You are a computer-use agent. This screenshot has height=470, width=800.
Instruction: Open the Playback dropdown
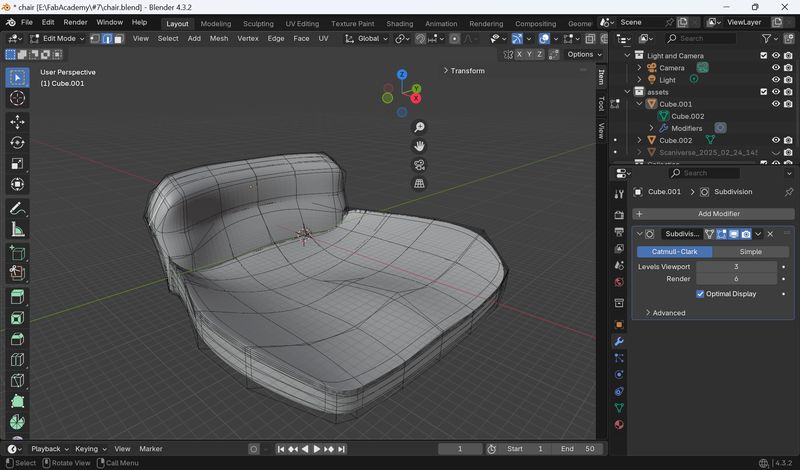point(49,449)
